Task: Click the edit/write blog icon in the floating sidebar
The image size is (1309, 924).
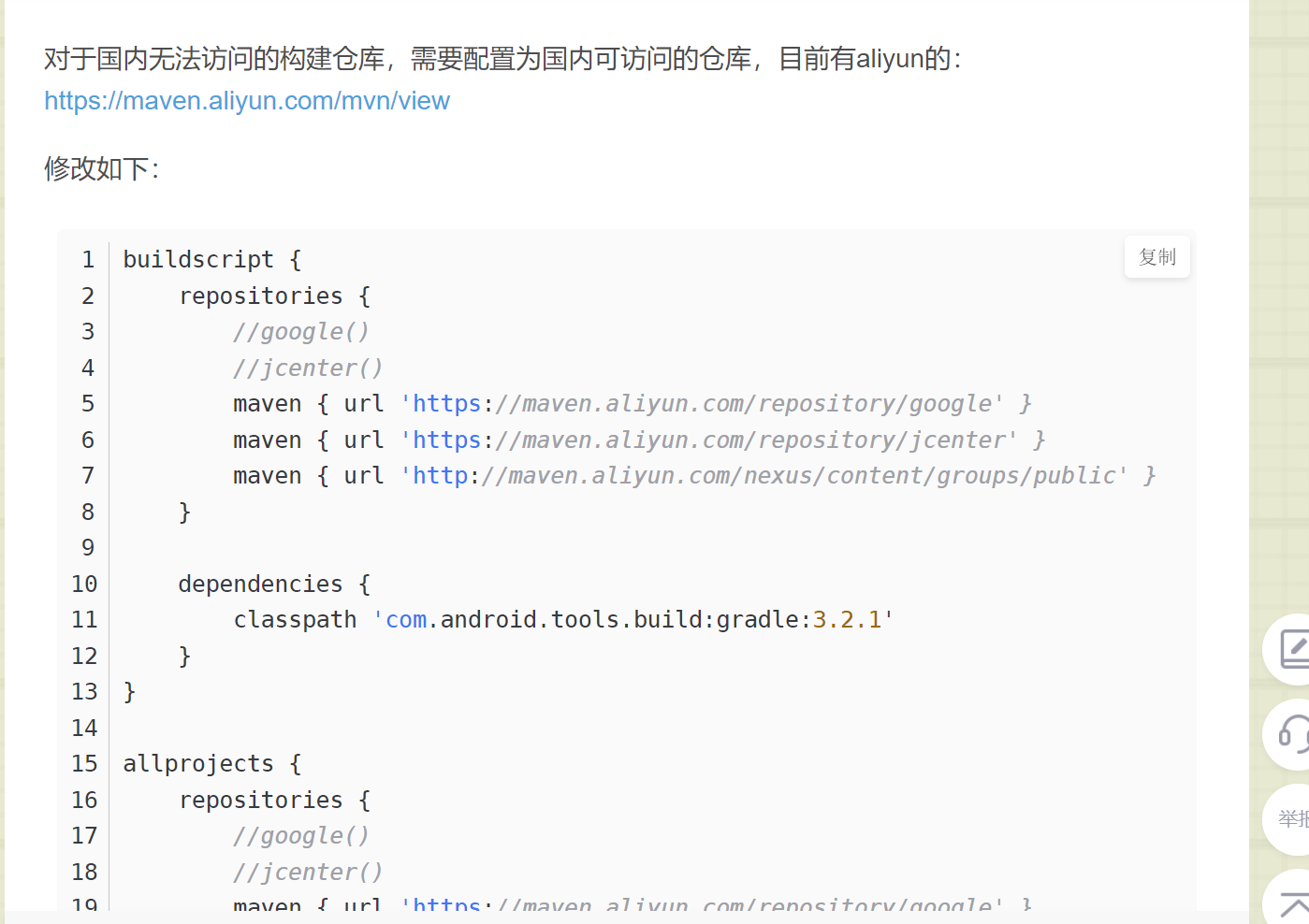Action: (1296, 650)
